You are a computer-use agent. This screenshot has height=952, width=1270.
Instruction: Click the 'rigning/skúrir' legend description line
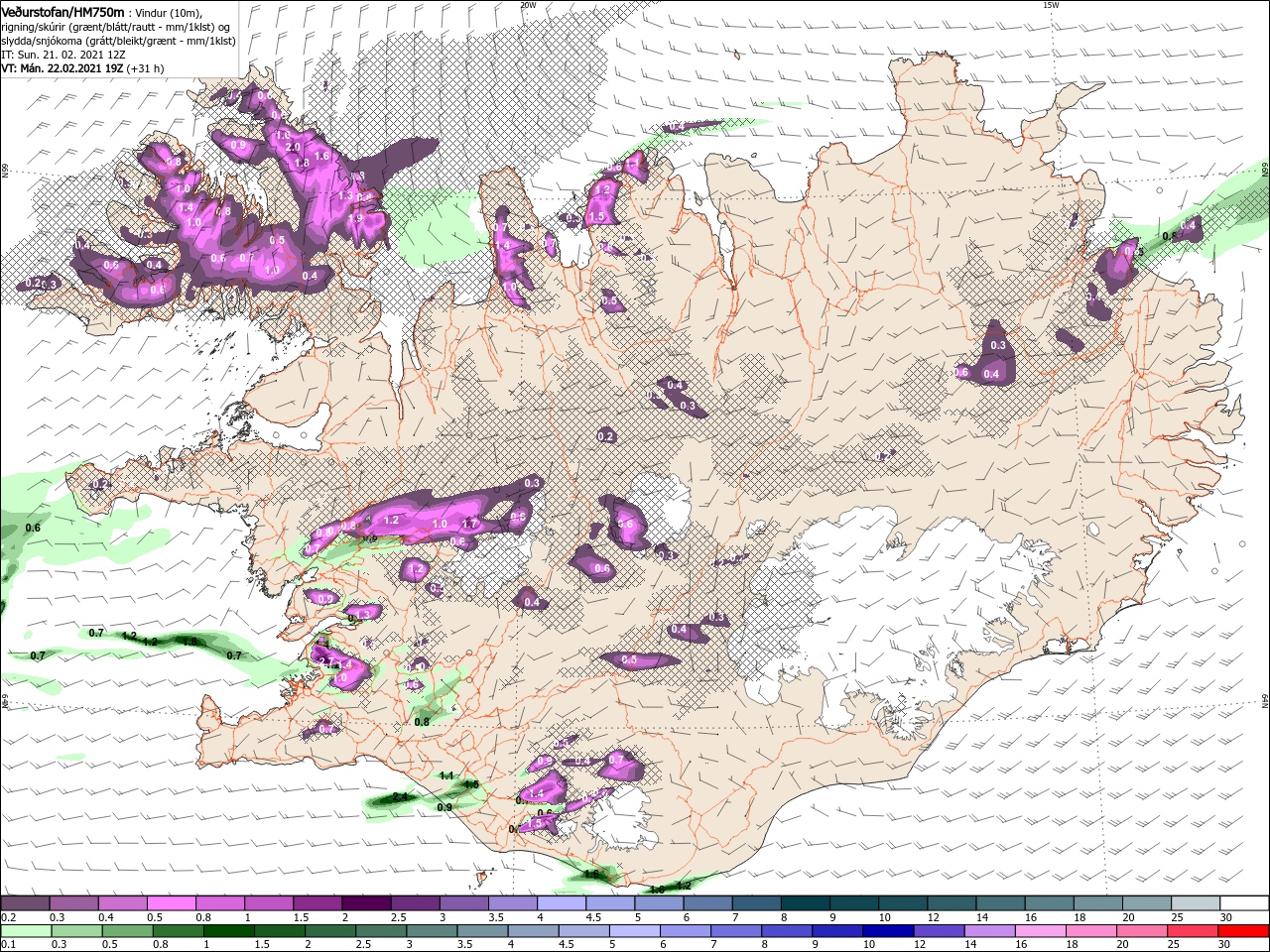click(x=114, y=27)
